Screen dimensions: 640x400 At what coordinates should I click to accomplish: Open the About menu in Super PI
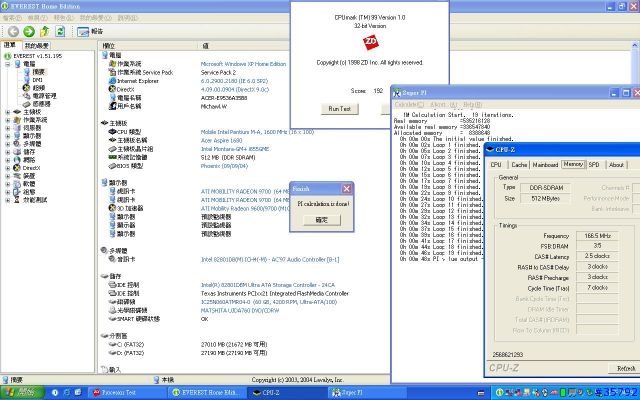(x=443, y=105)
